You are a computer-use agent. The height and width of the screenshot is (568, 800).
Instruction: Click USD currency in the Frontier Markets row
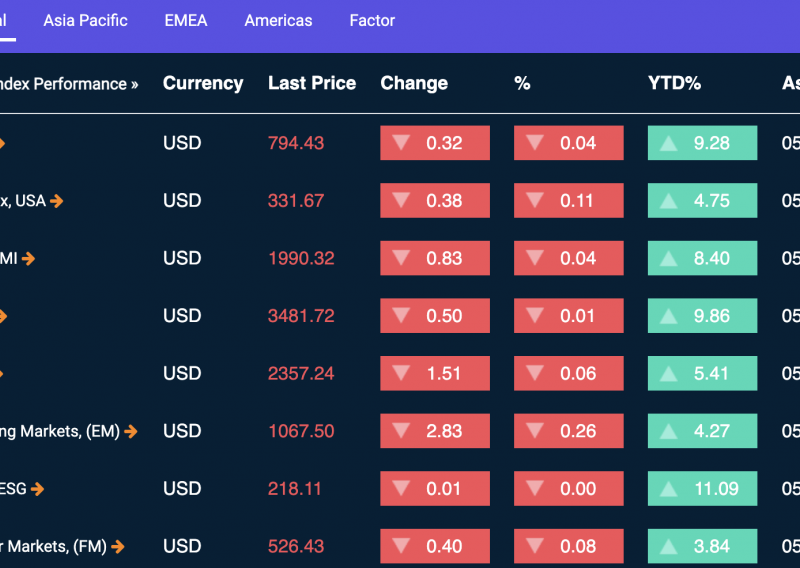(x=182, y=547)
